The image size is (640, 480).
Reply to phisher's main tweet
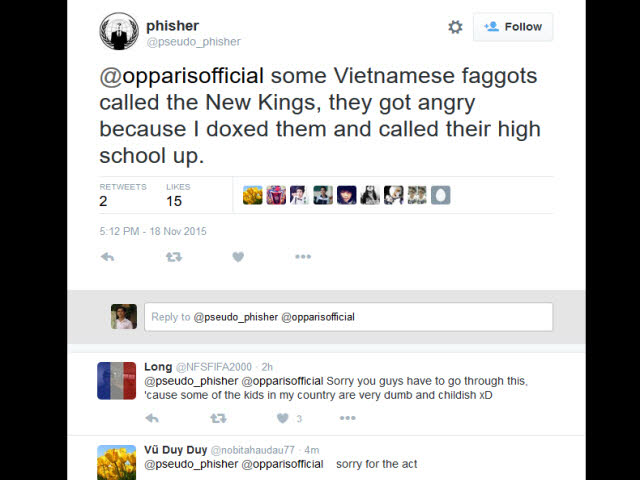click(x=108, y=257)
